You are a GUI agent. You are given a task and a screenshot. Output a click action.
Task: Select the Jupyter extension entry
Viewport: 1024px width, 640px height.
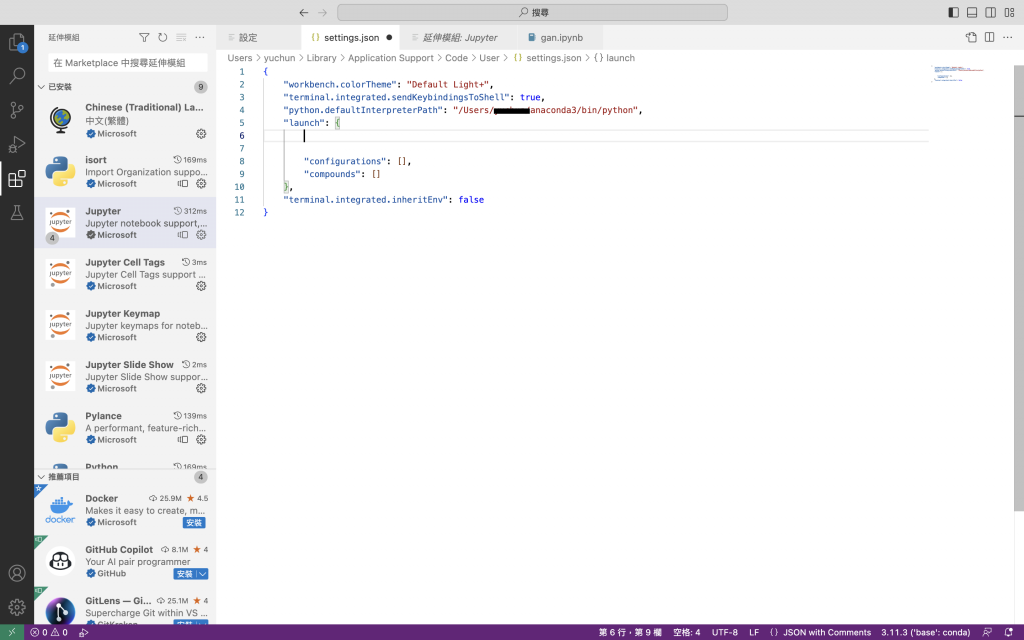(x=125, y=223)
